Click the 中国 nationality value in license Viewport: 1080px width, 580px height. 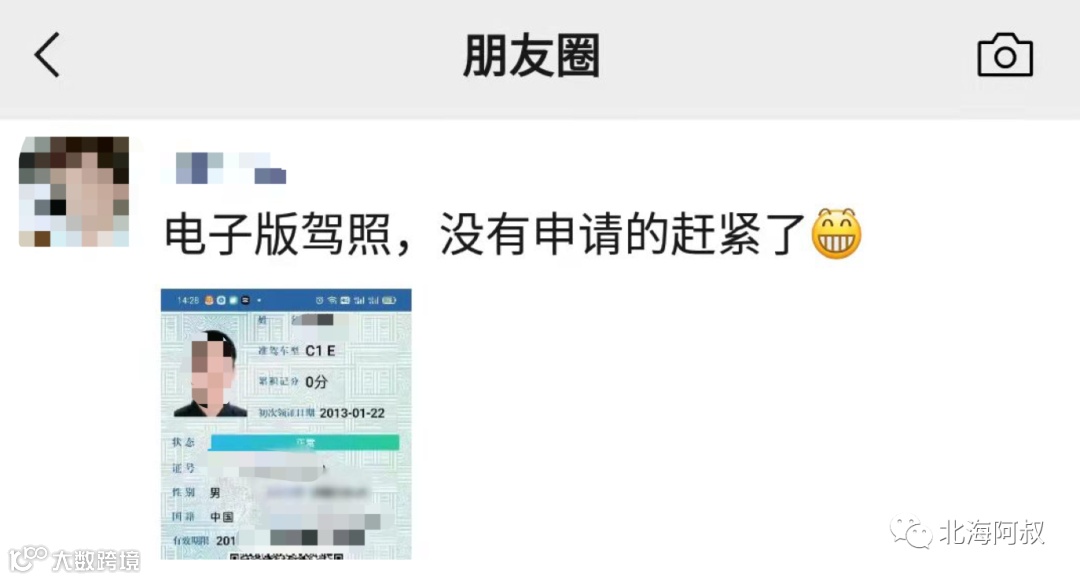(222, 517)
